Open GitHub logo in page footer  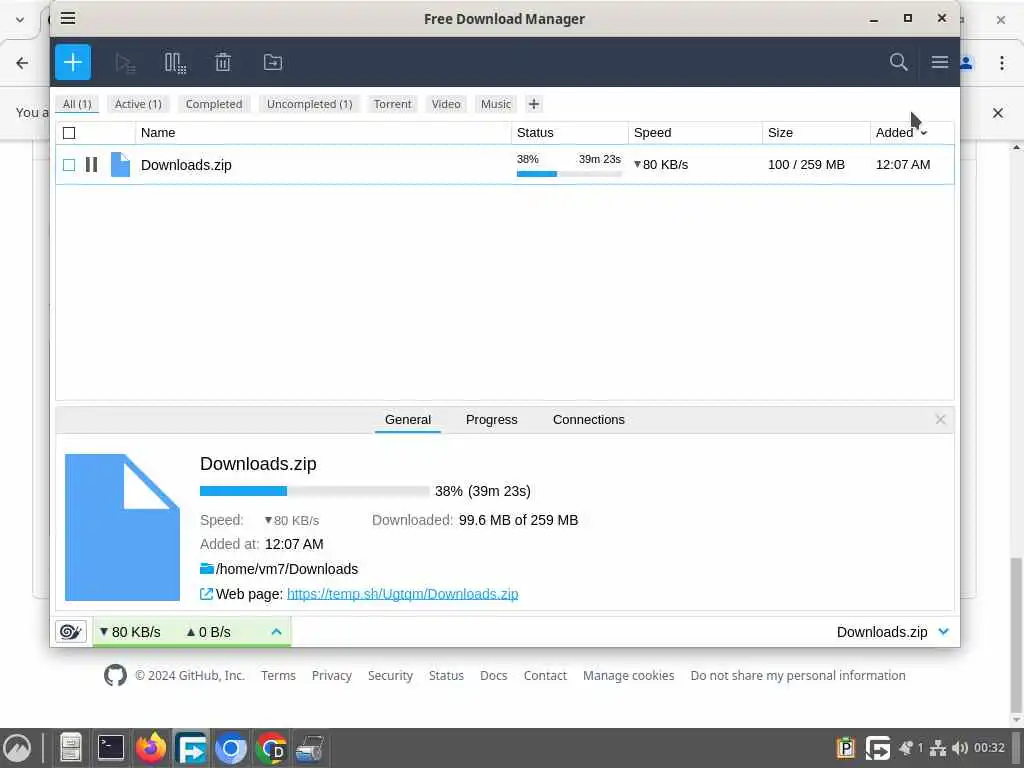115,675
